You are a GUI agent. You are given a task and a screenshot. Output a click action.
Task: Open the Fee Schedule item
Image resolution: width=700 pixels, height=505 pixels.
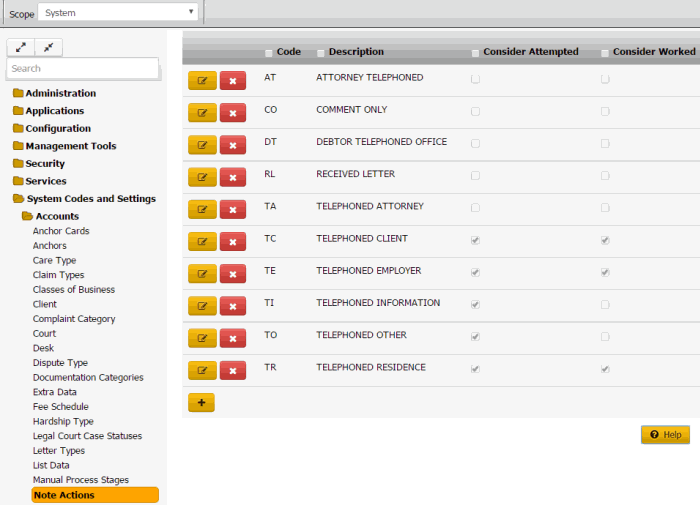click(x=60, y=407)
